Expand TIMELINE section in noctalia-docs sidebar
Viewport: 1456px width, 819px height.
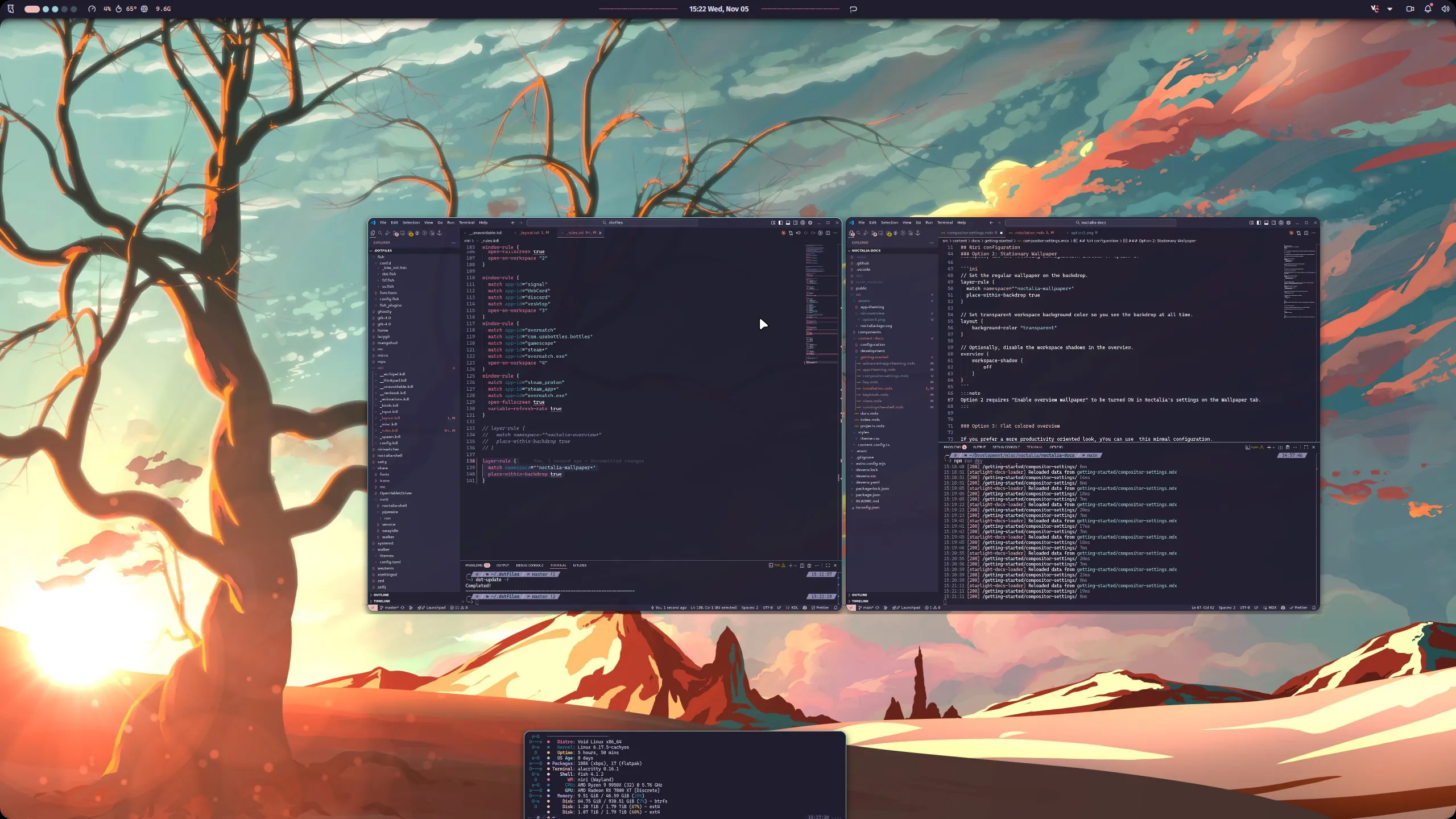pos(860,601)
